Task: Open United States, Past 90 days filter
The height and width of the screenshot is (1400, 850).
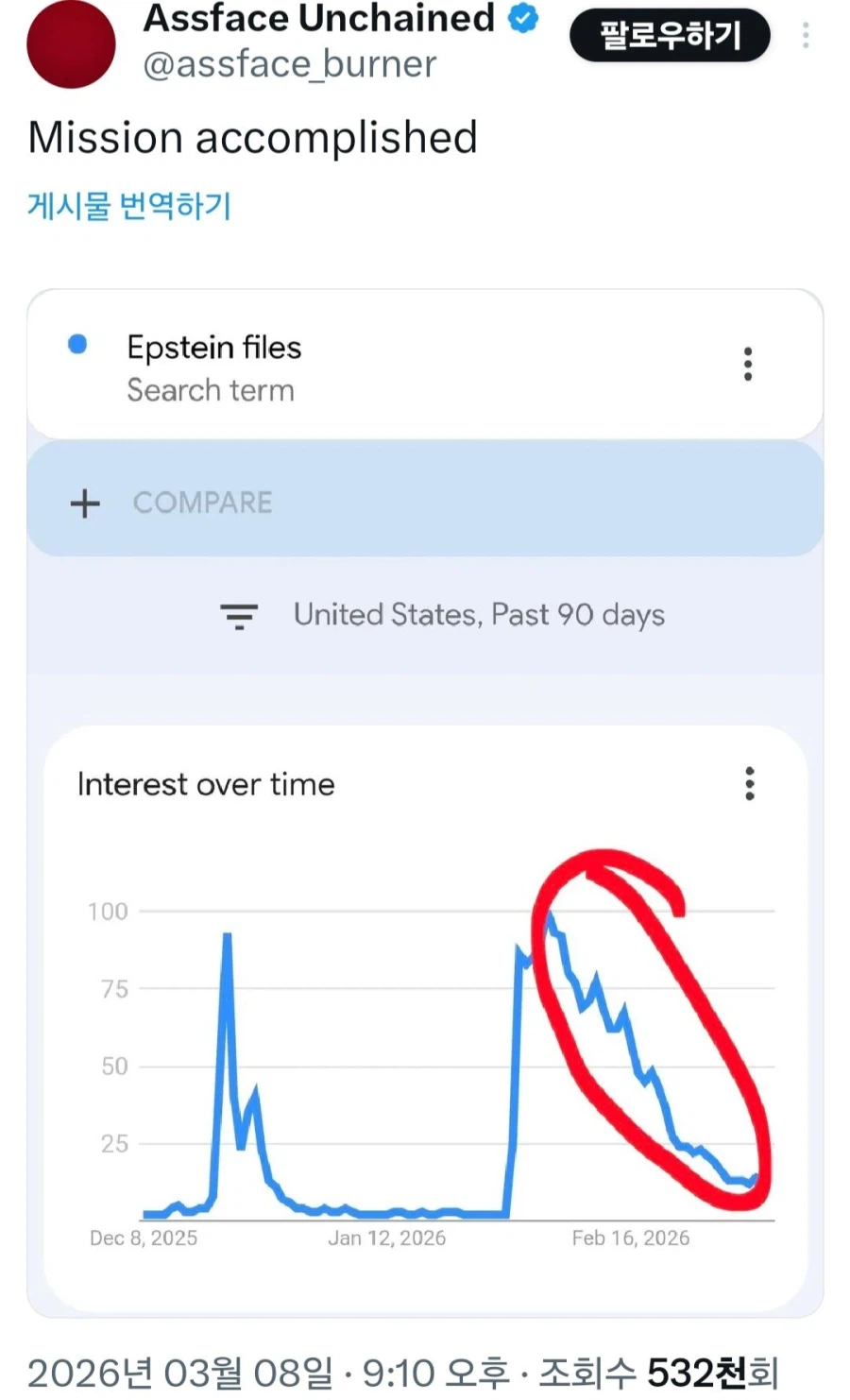Action: coord(479,615)
